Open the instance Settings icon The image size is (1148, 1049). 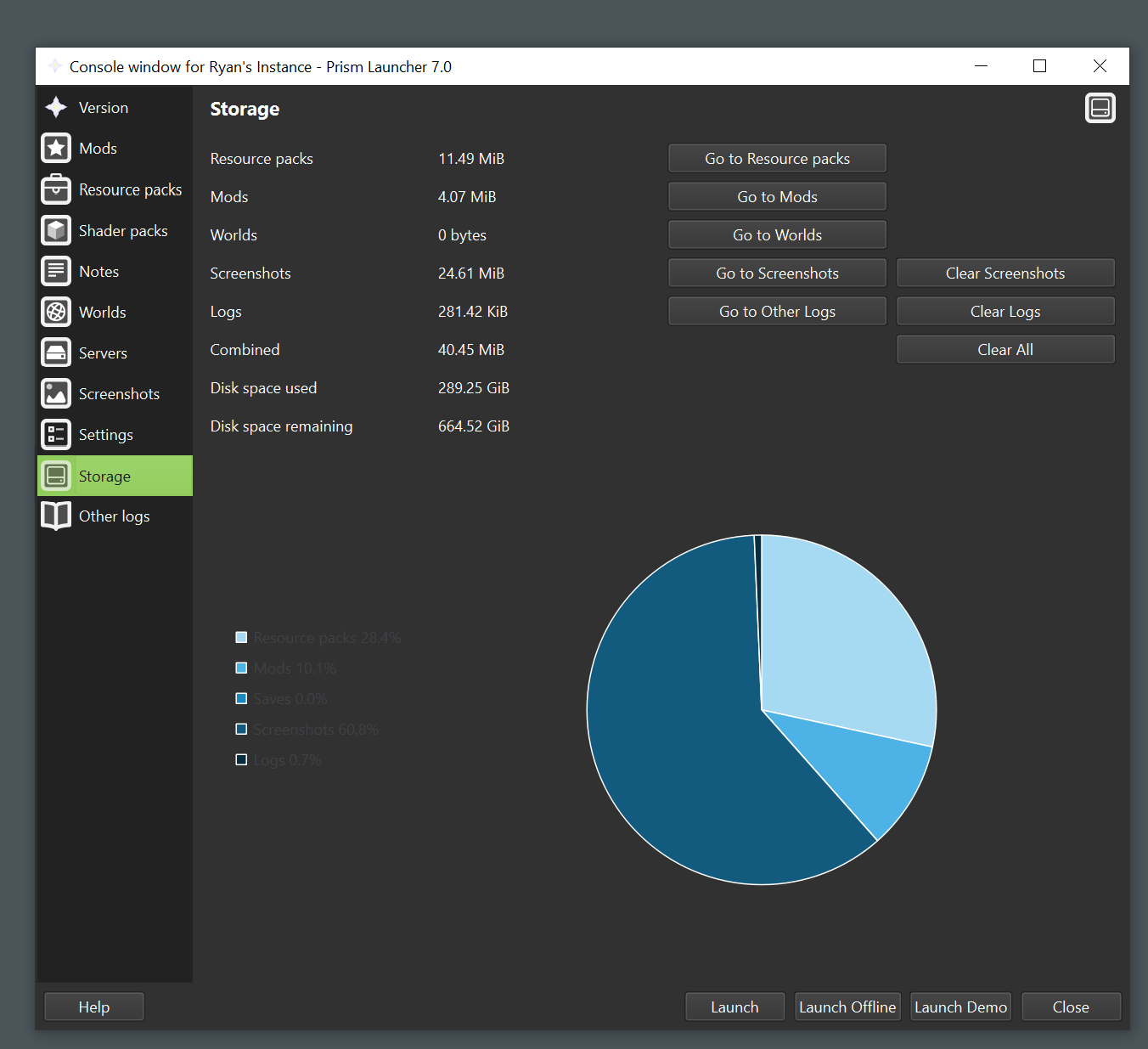pyautogui.click(x=55, y=434)
